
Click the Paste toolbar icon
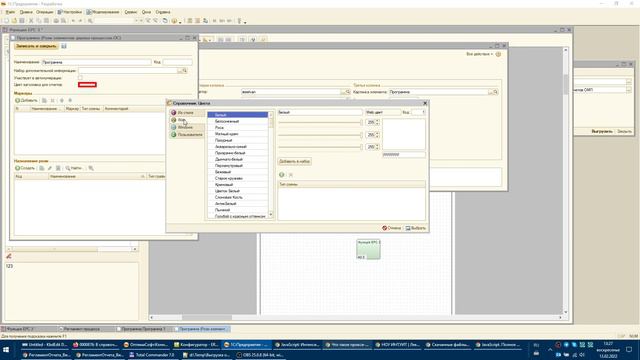pyautogui.click(x=47, y=20)
